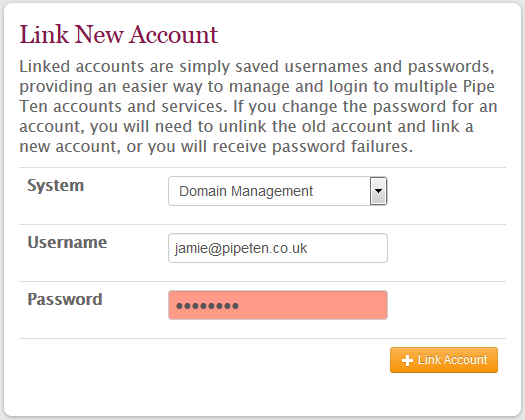The height and width of the screenshot is (420, 525).
Task: Click the masked password dots
Action: tap(207, 305)
